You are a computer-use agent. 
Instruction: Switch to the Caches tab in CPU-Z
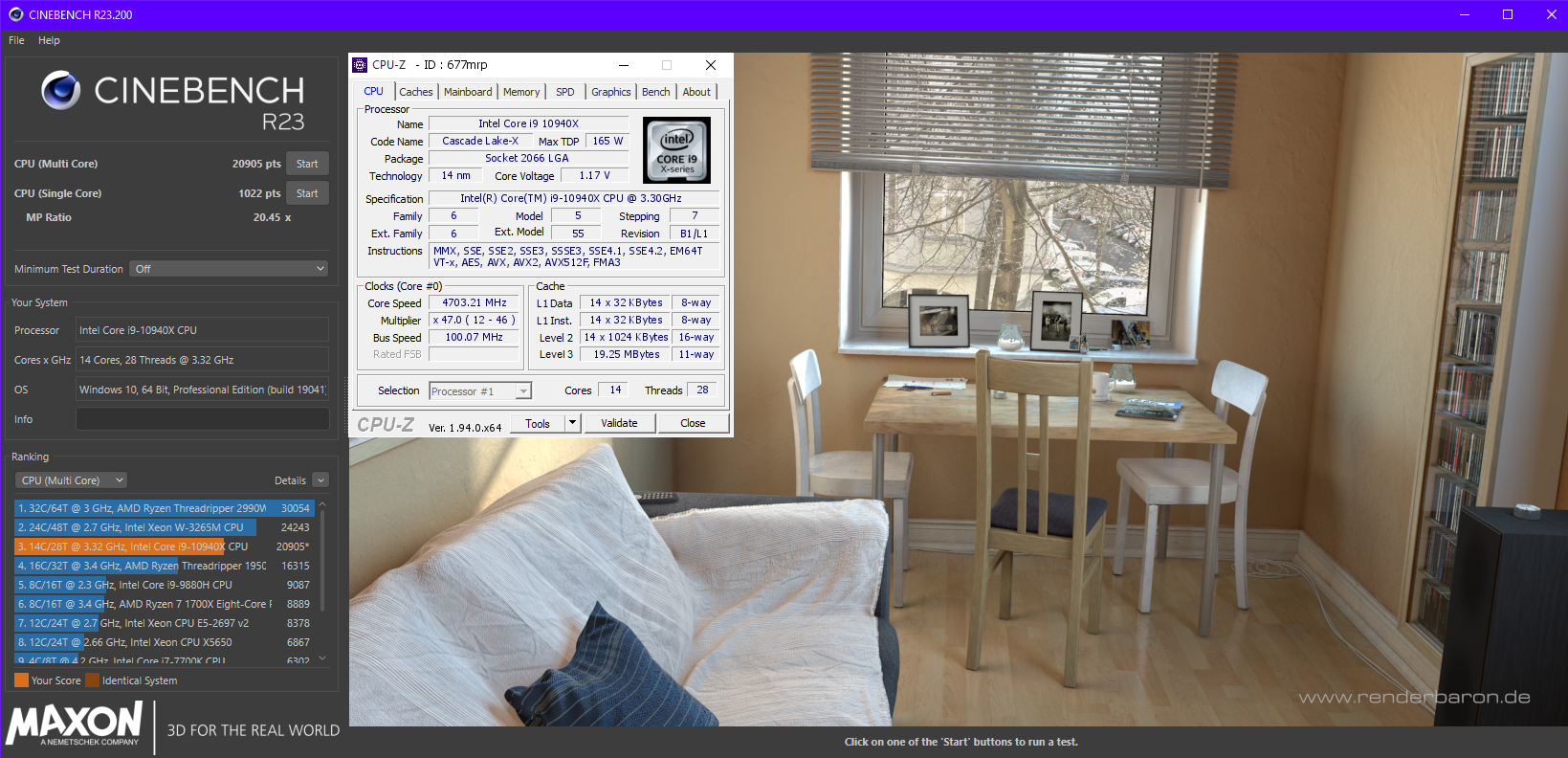pyautogui.click(x=416, y=92)
